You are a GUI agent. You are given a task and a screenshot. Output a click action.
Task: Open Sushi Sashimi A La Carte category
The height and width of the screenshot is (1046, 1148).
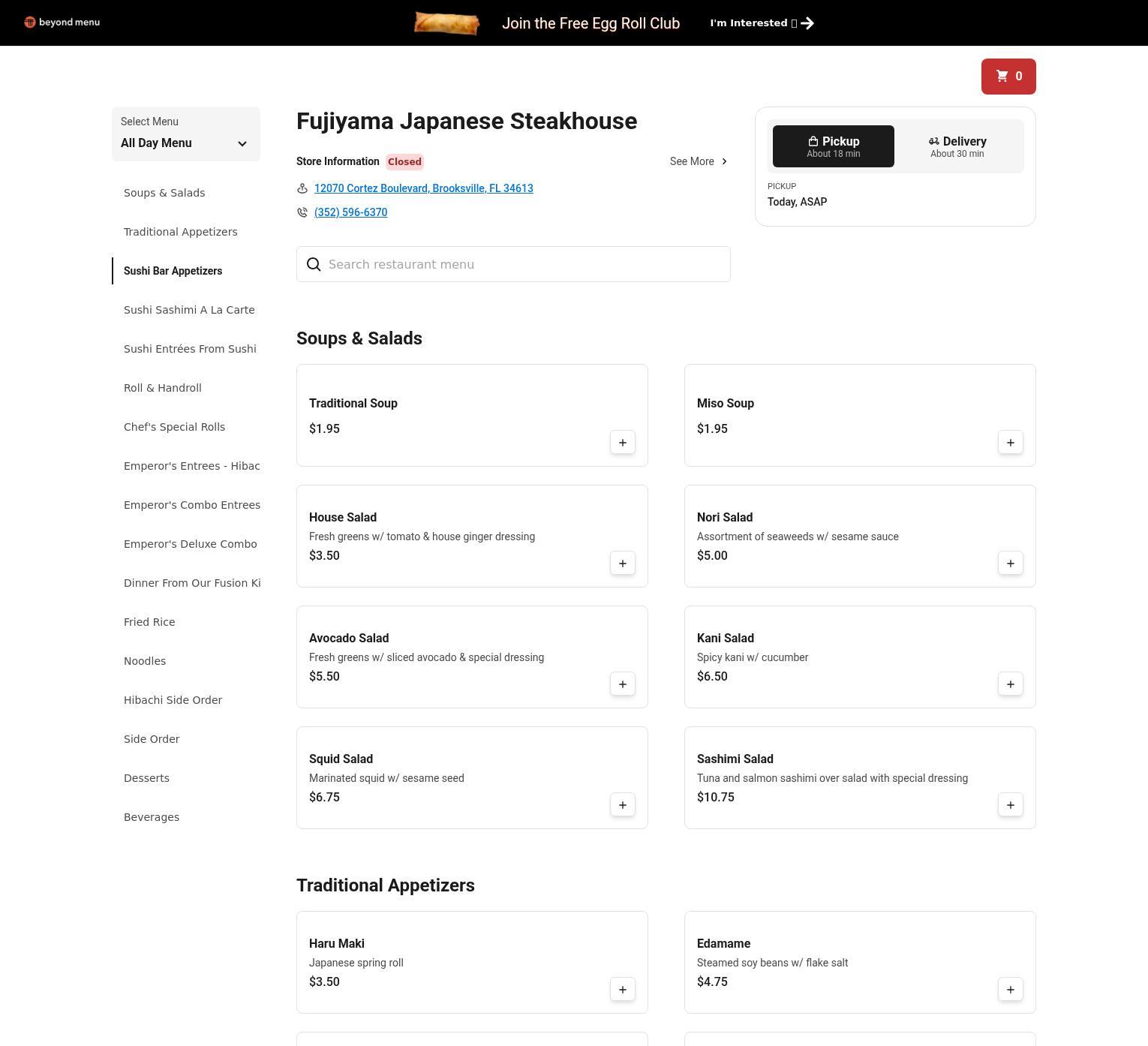(x=189, y=310)
